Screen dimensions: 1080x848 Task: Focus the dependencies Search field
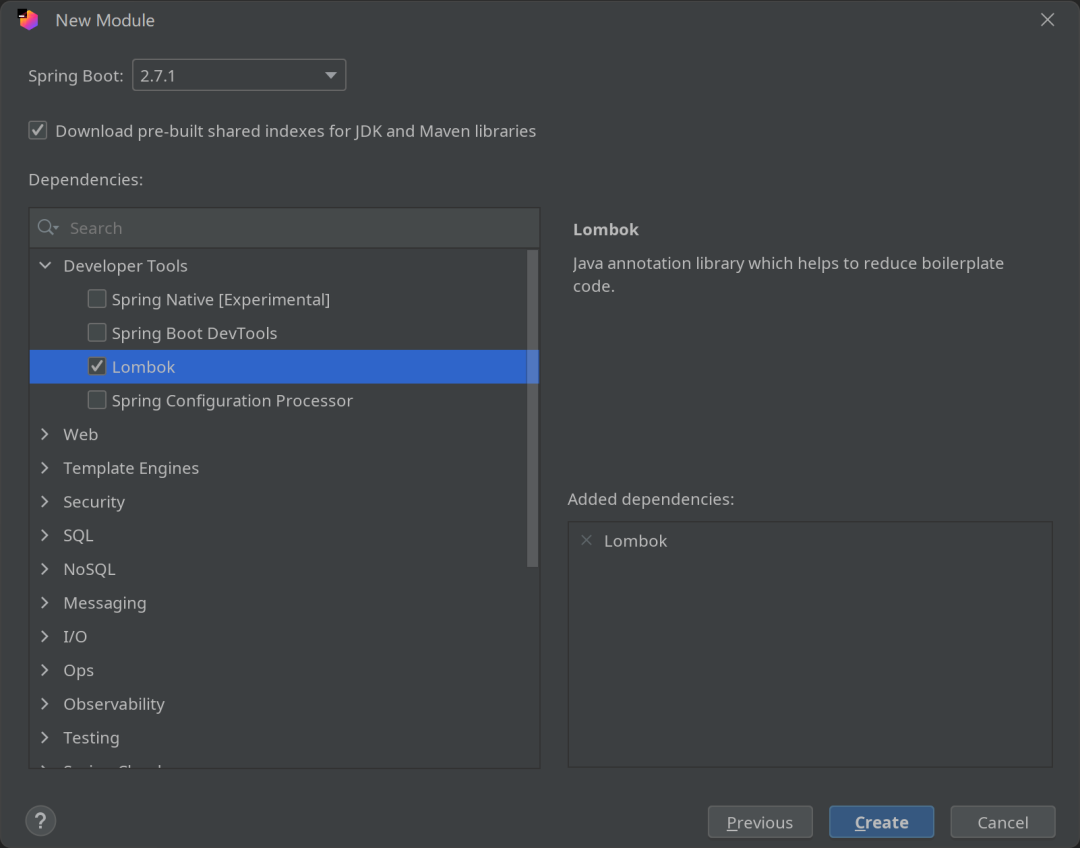pos(284,227)
